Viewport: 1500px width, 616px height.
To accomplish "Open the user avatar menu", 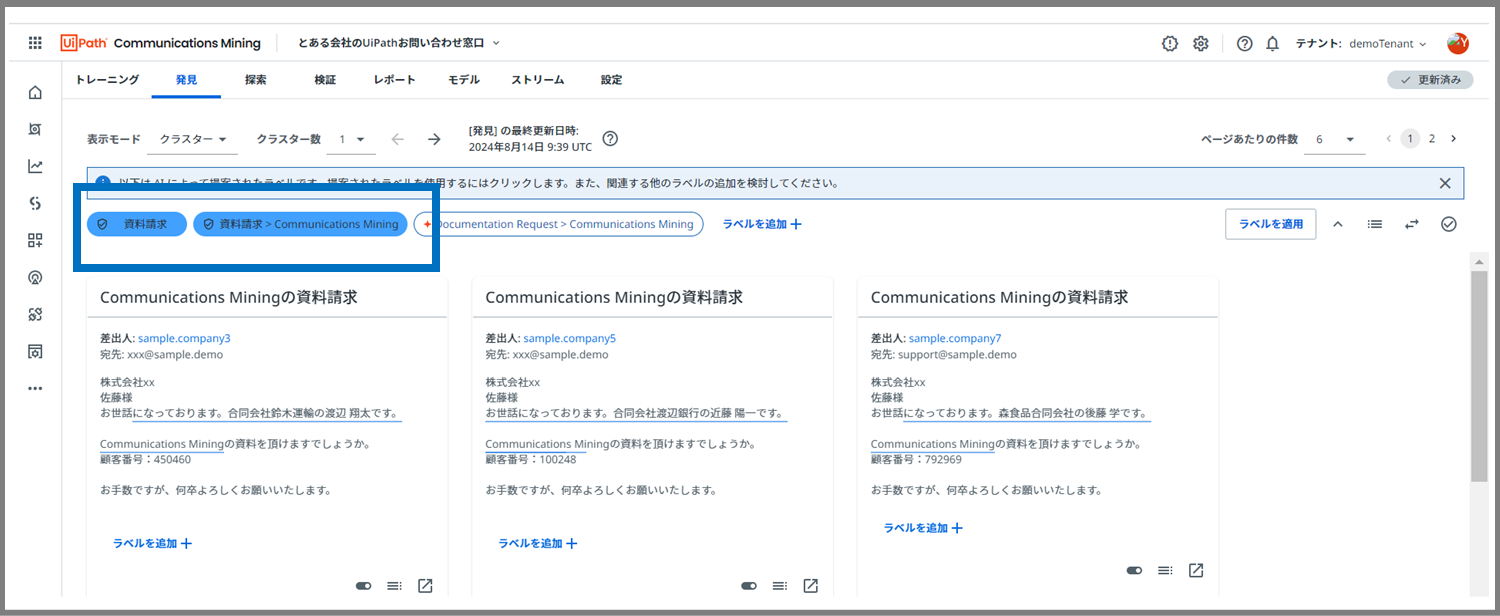I will click(x=1458, y=43).
